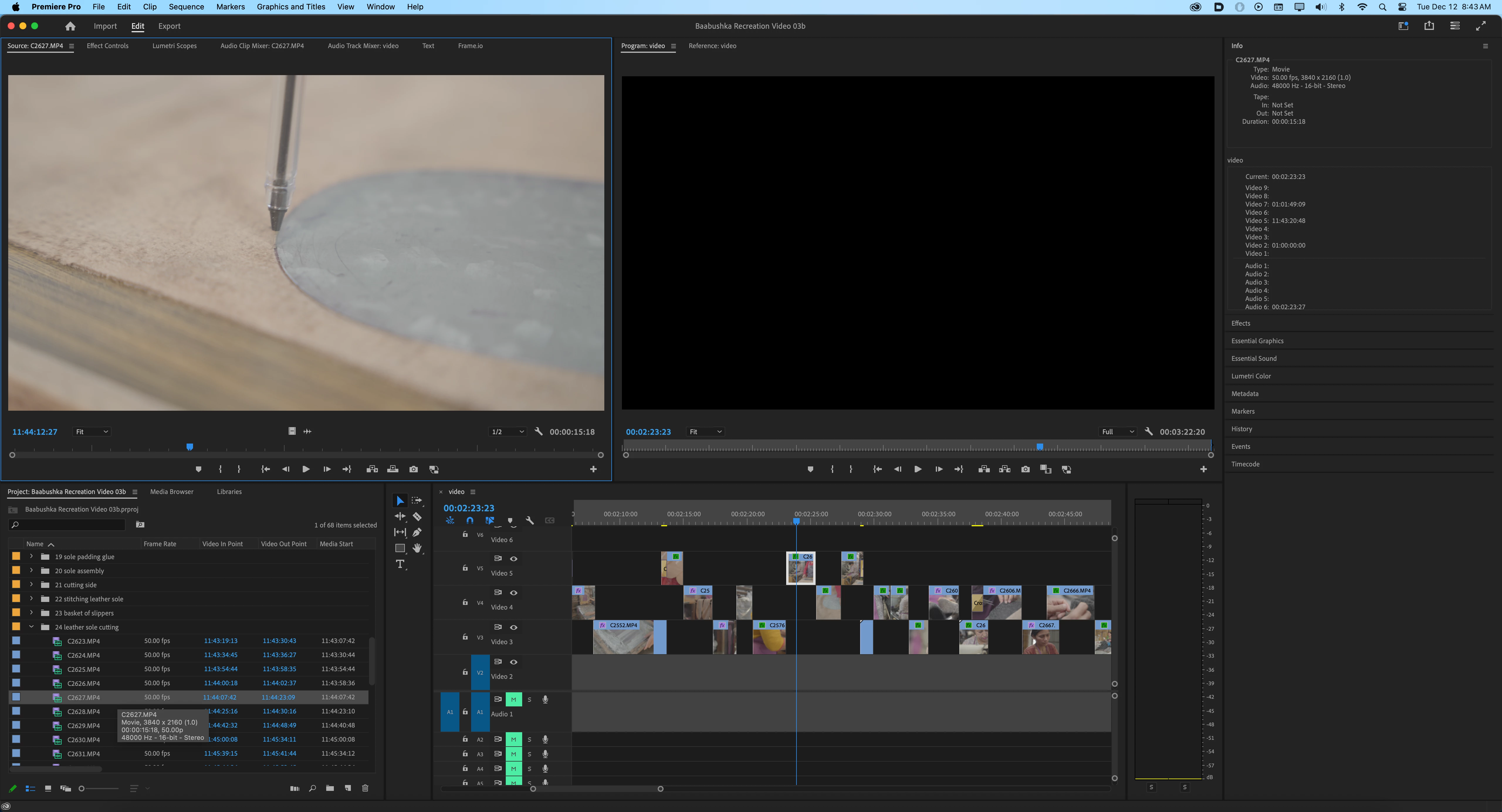The image size is (1502, 812).
Task: Expand the 21 cutting side bin
Action: 31,585
